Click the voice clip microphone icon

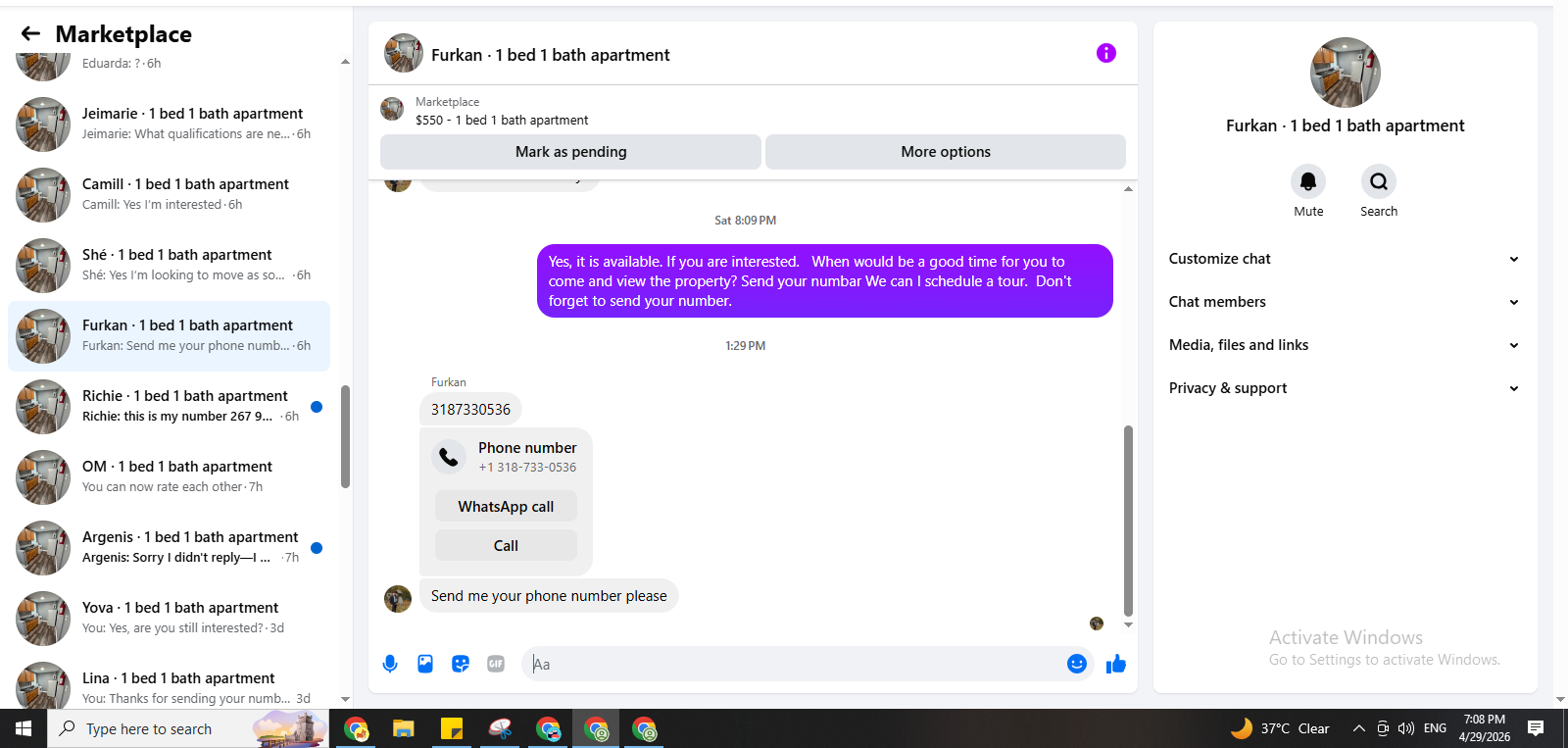[390, 664]
